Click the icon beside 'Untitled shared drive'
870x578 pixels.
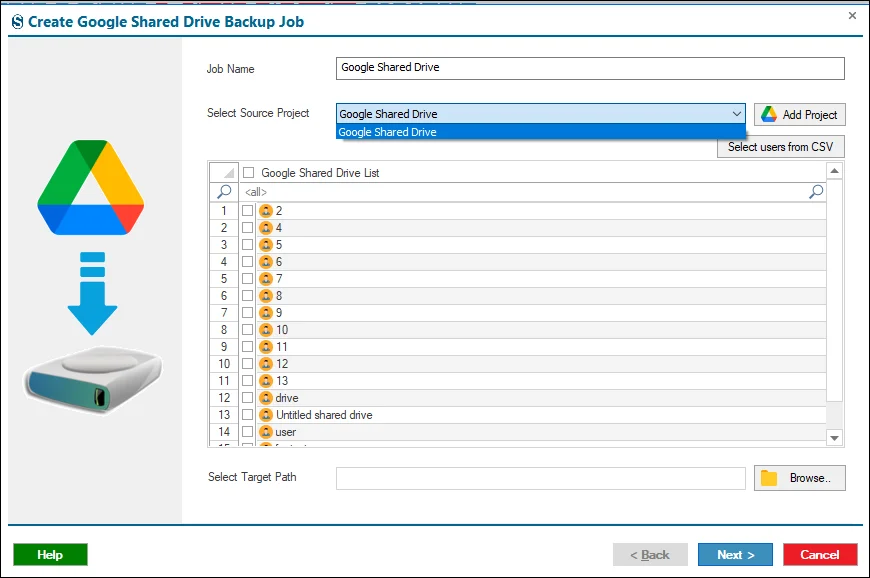point(266,415)
